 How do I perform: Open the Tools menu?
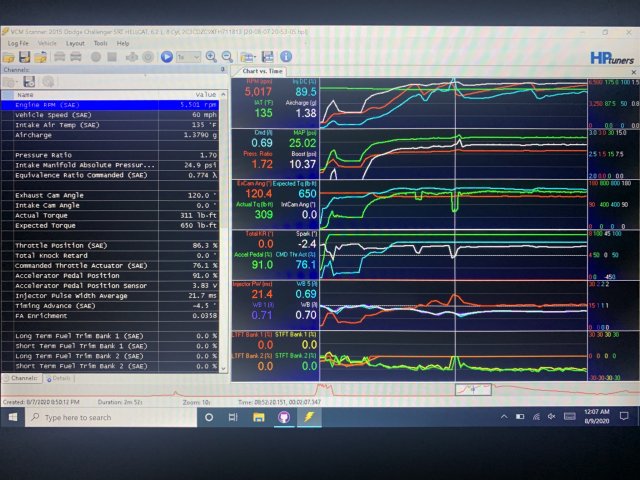click(x=100, y=44)
